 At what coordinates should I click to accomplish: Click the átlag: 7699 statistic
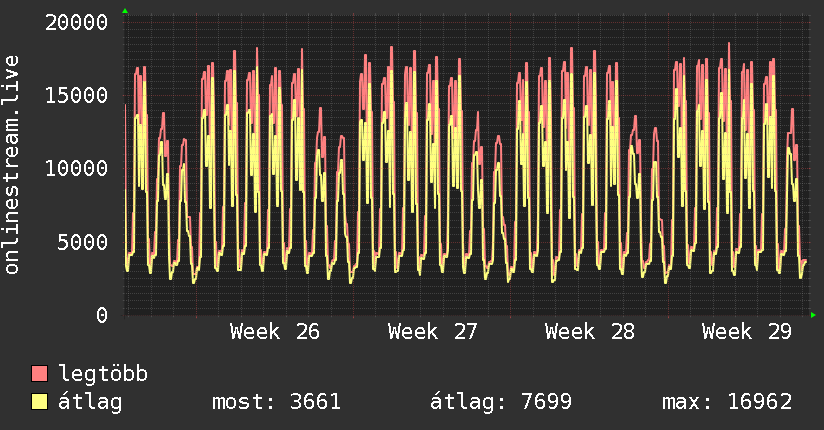click(501, 402)
